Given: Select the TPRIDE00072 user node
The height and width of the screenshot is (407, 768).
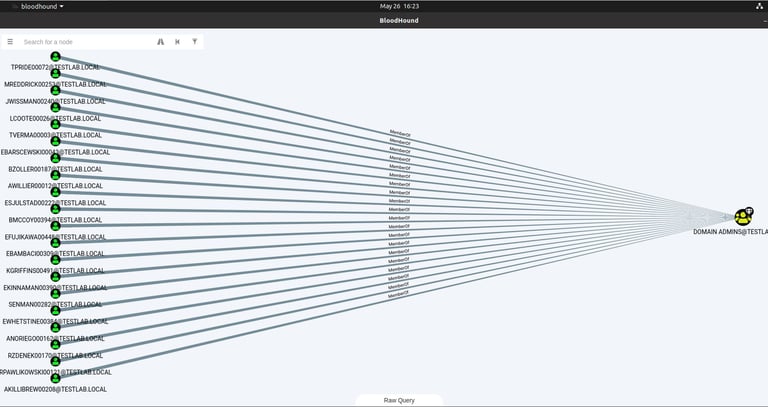Looking at the screenshot, I should [55, 57].
